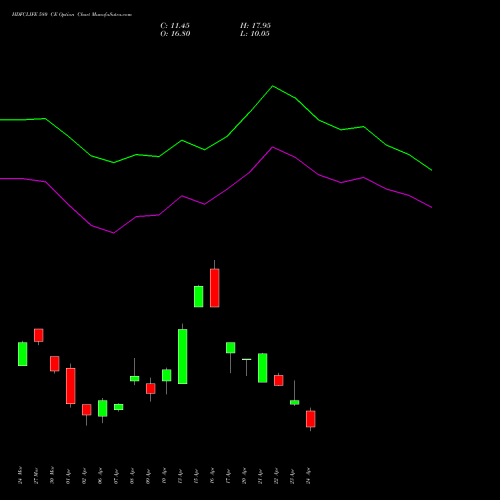This screenshot has height=500, width=500.
Task: Select the close value C: 11.45
Action: pyautogui.click(x=175, y=26)
